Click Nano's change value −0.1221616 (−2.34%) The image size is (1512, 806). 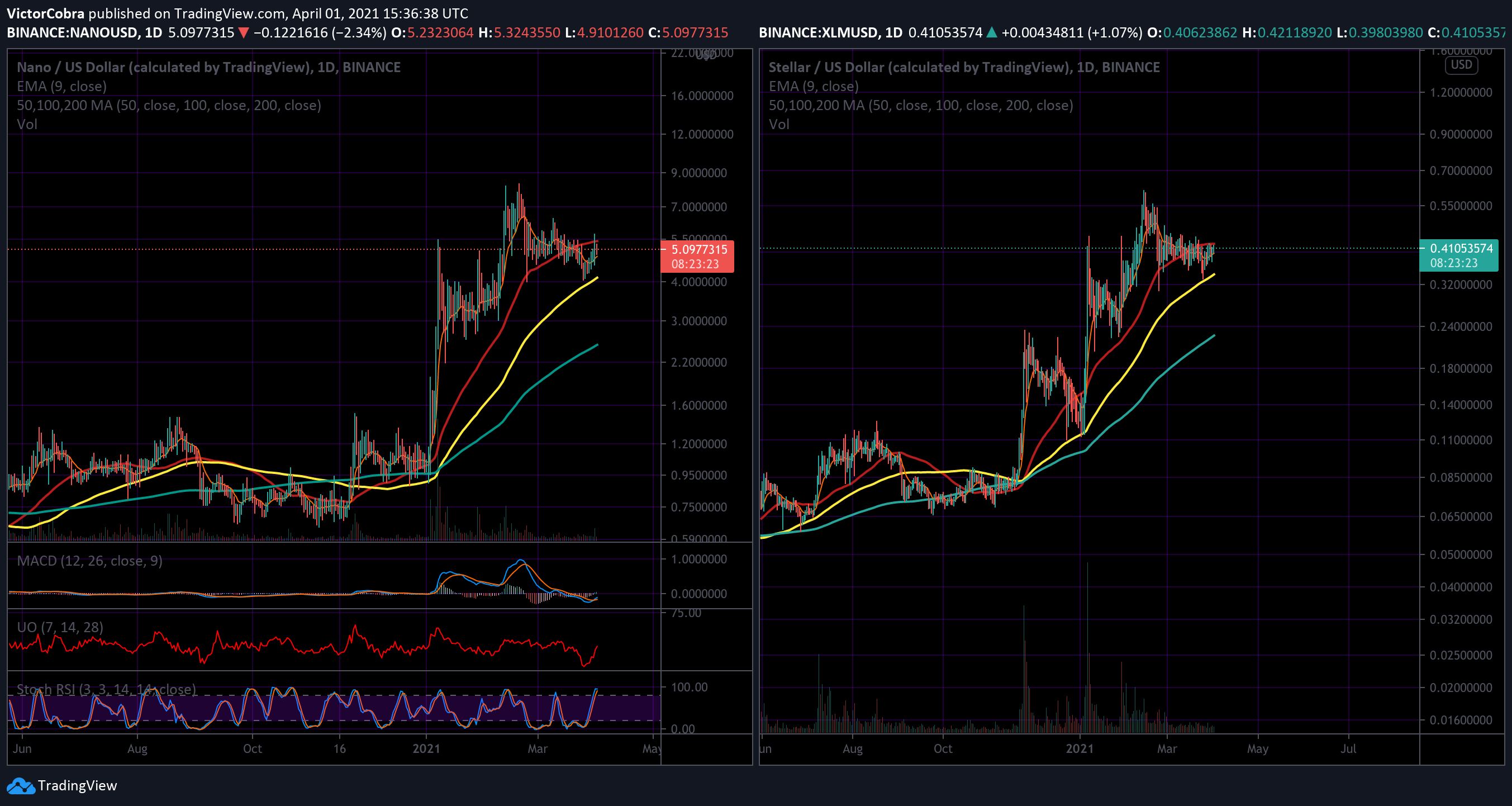tap(320, 32)
